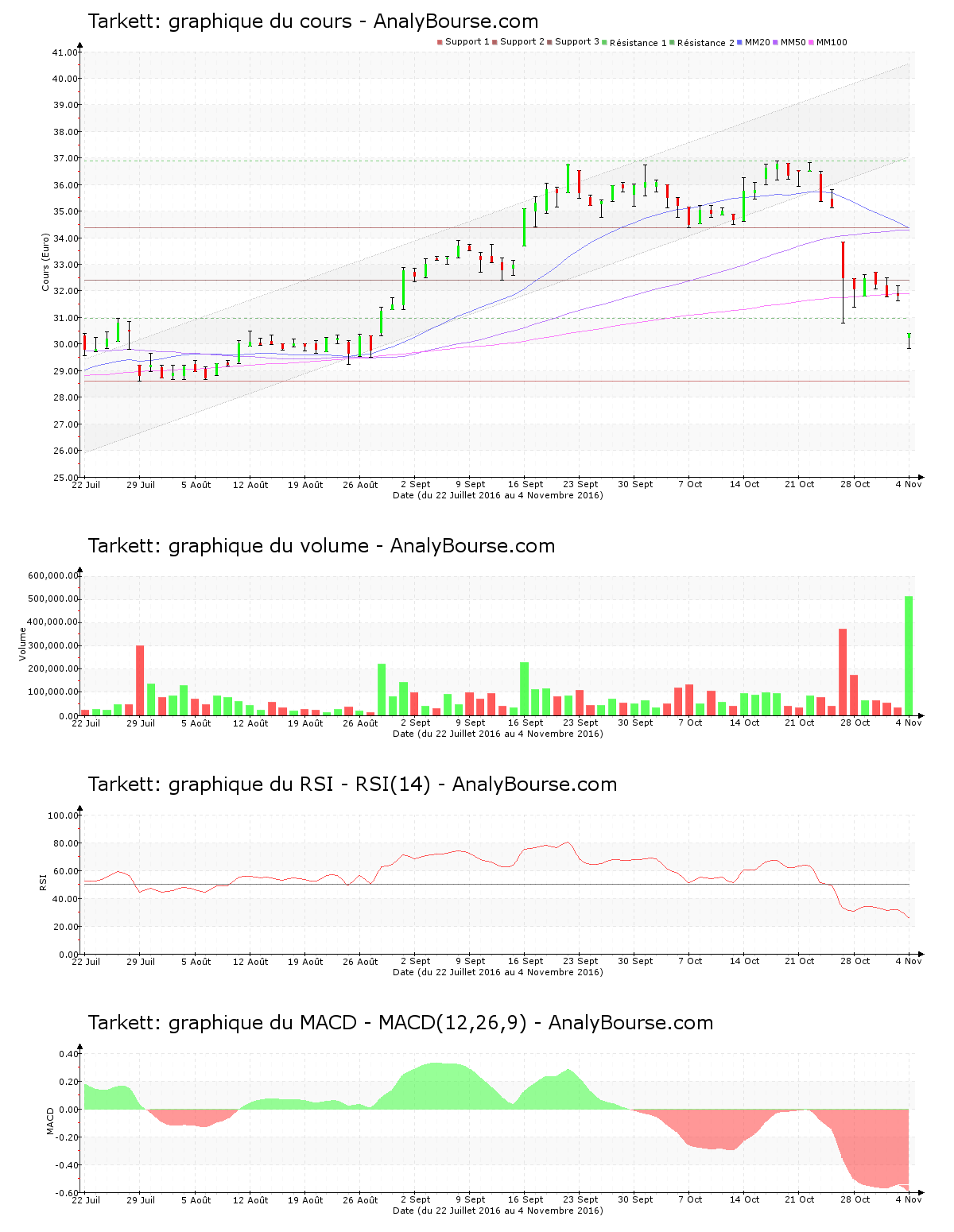Click the title "Tarkett: graphique du volume - AnalyBourse.com"

click(321, 546)
